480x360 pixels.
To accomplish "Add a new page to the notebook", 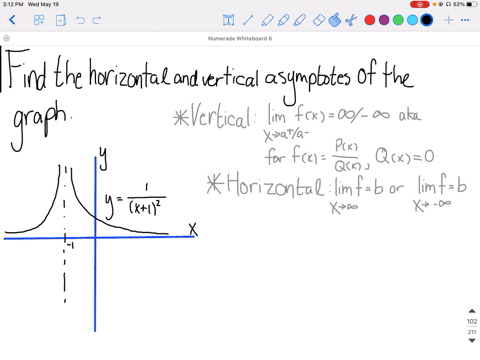I will pos(61,20).
